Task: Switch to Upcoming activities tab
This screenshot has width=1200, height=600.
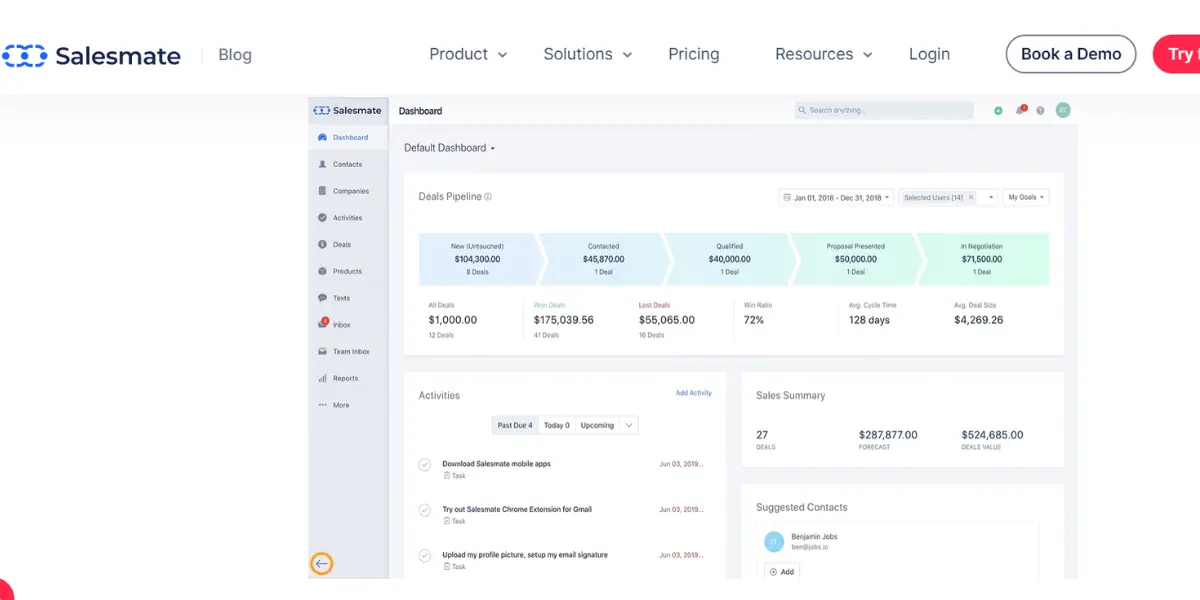Action: click(598, 425)
